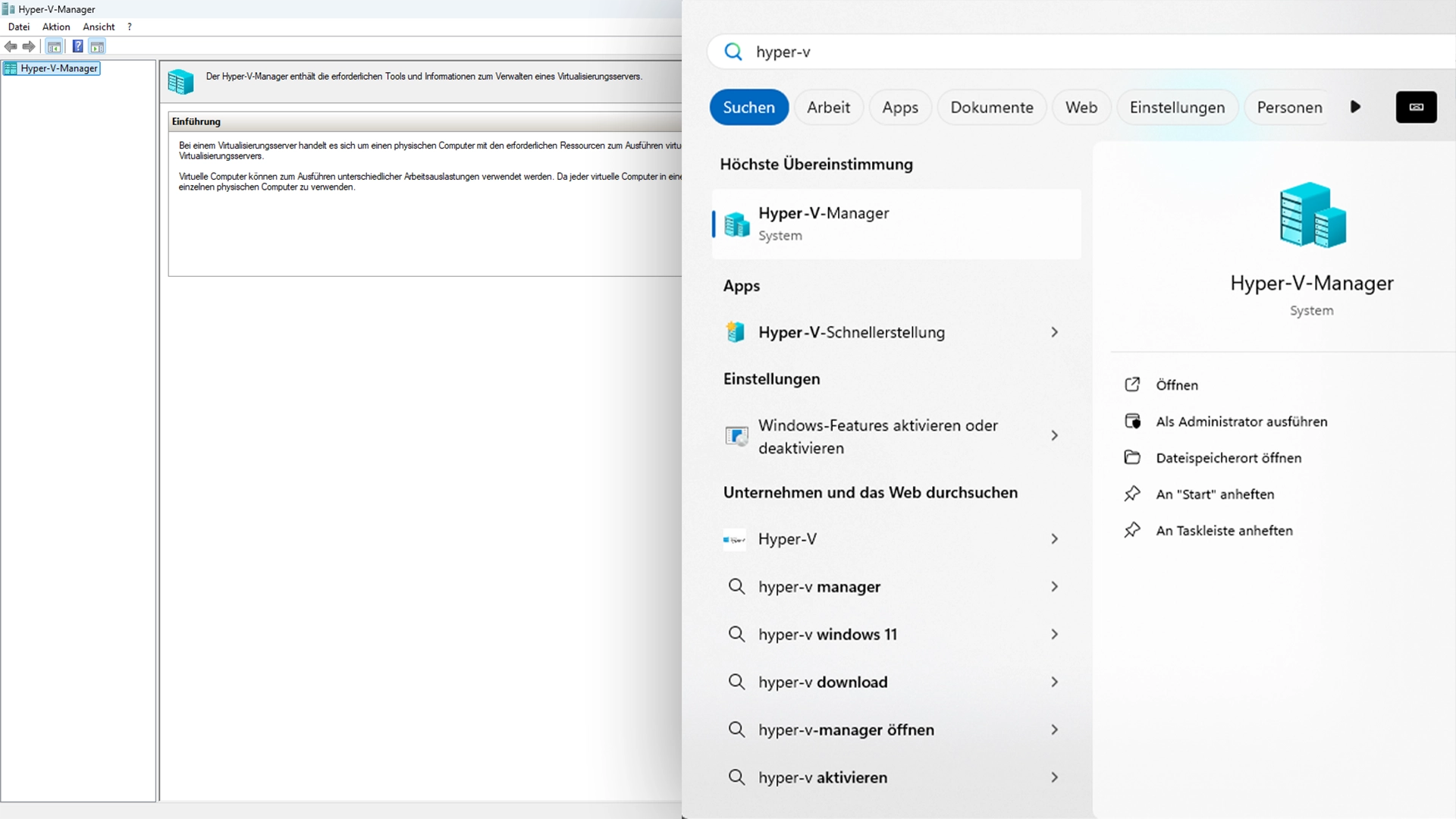Click the Back arrow in Hyper-V-Manager toolbar
The image size is (1456, 819).
[x=11, y=47]
